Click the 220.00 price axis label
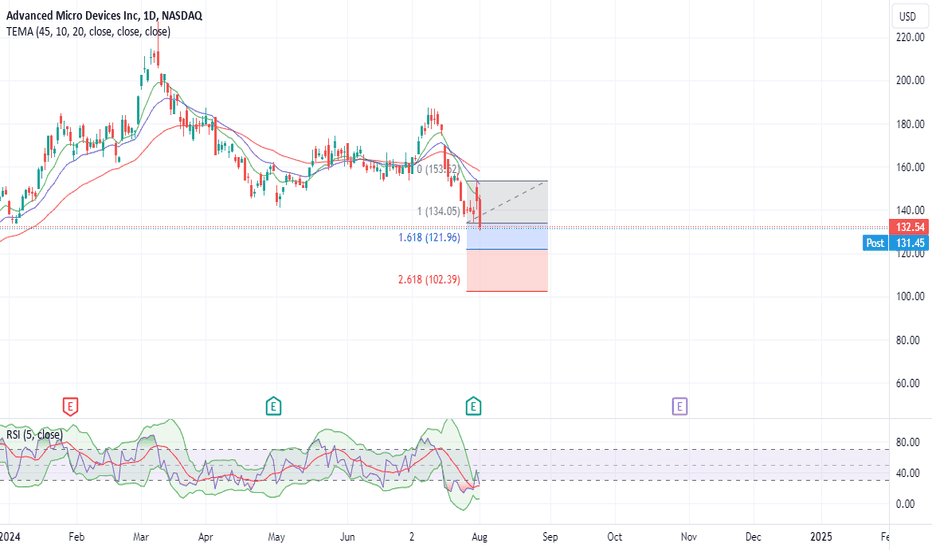 click(x=910, y=37)
